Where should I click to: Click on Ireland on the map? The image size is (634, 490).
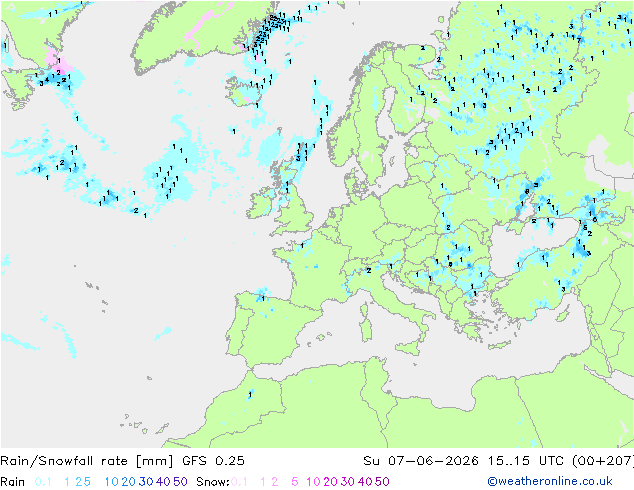259,205
